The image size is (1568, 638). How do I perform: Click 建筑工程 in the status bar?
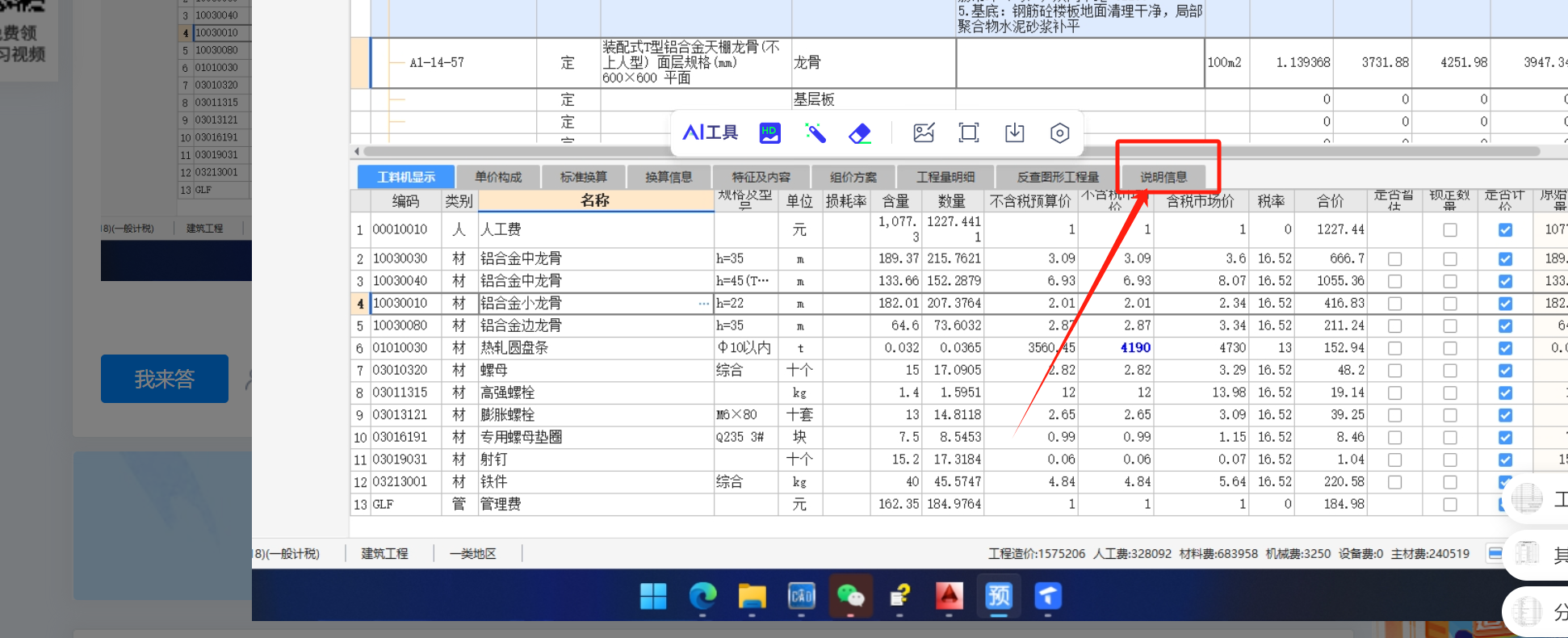(x=384, y=554)
